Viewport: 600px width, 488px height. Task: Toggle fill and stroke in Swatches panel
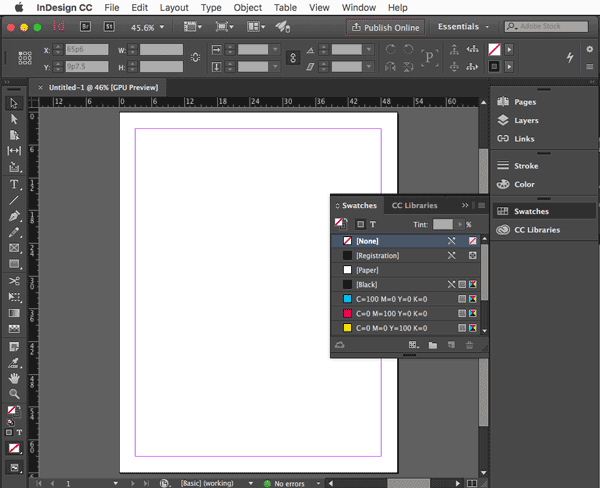tap(341, 223)
